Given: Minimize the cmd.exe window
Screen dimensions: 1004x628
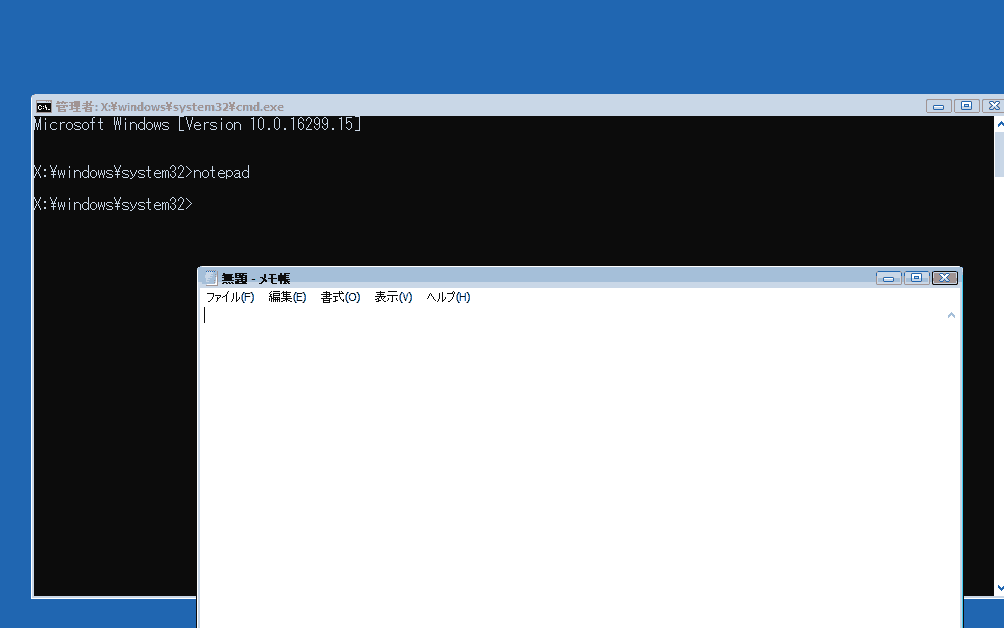Looking at the screenshot, I should (x=938, y=106).
